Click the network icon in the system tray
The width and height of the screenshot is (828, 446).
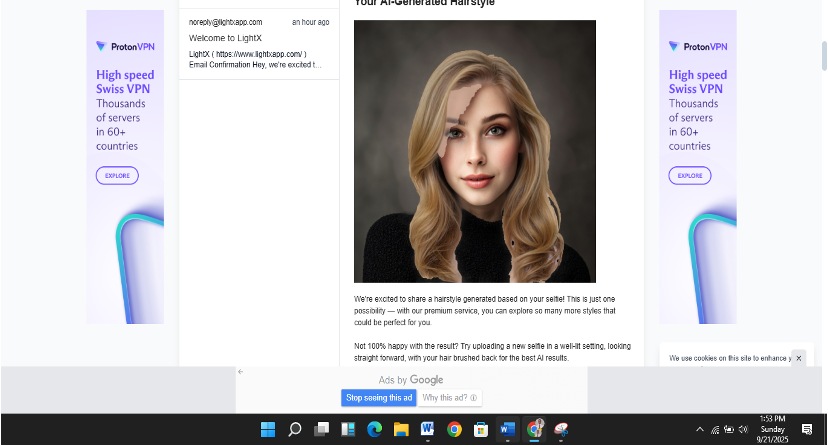[714, 430]
